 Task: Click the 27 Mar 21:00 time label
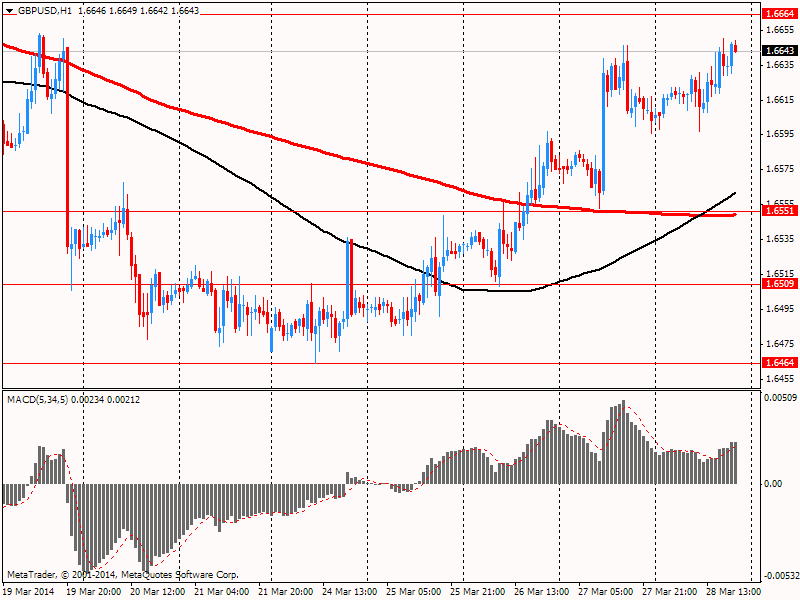click(x=670, y=592)
